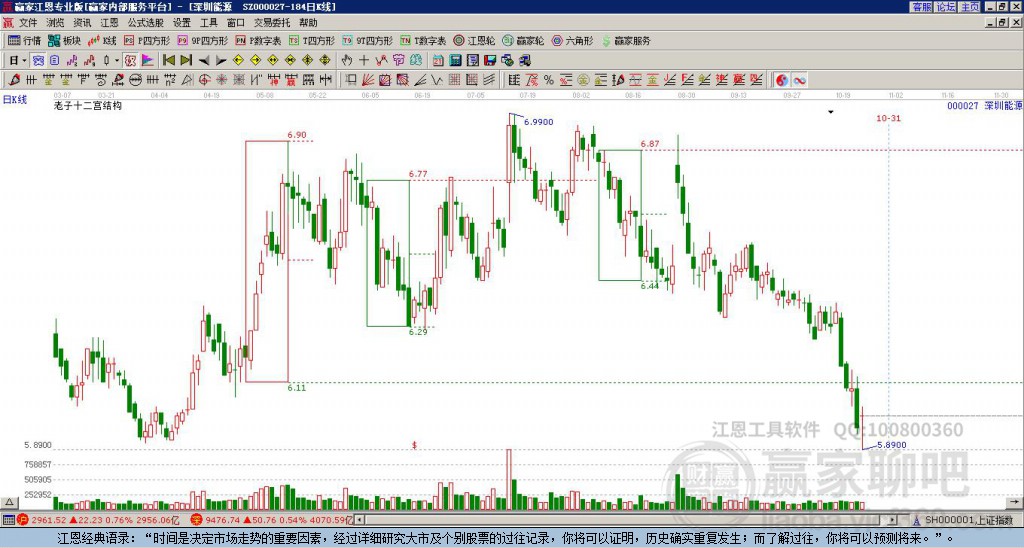Image resolution: width=1024 pixels, height=548 pixels.
Task: Open the 文件 menu
Action: [28, 23]
